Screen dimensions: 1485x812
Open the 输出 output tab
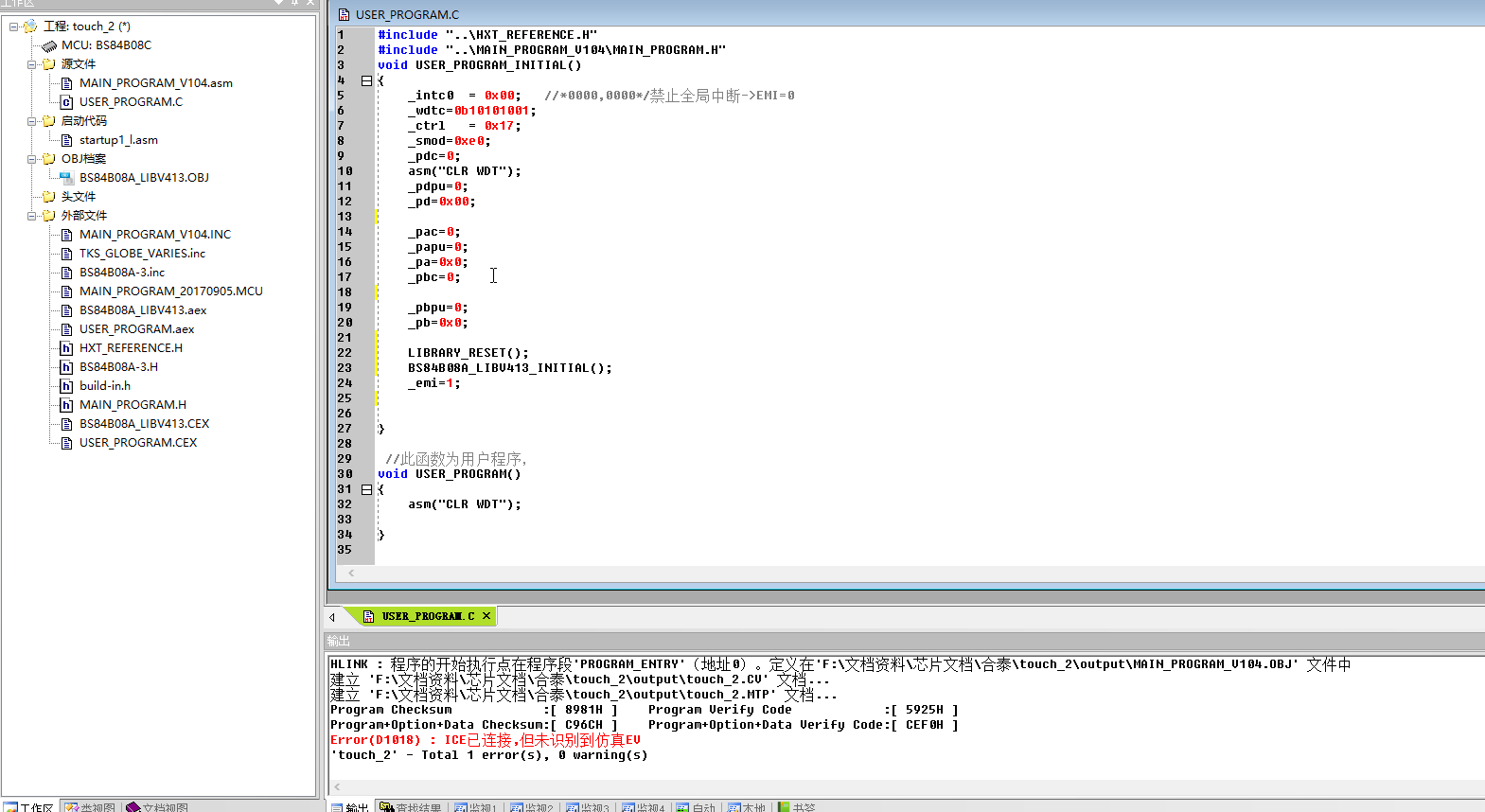[x=350, y=807]
